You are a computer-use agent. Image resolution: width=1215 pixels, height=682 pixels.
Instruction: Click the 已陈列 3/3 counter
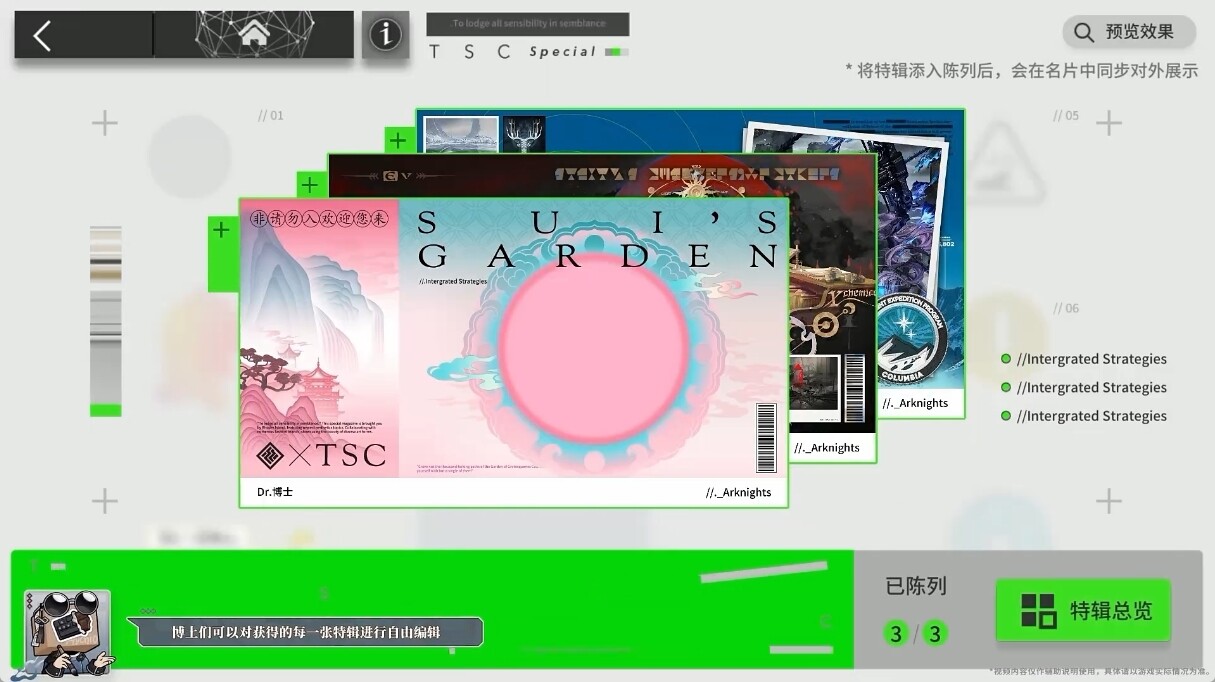click(916, 610)
